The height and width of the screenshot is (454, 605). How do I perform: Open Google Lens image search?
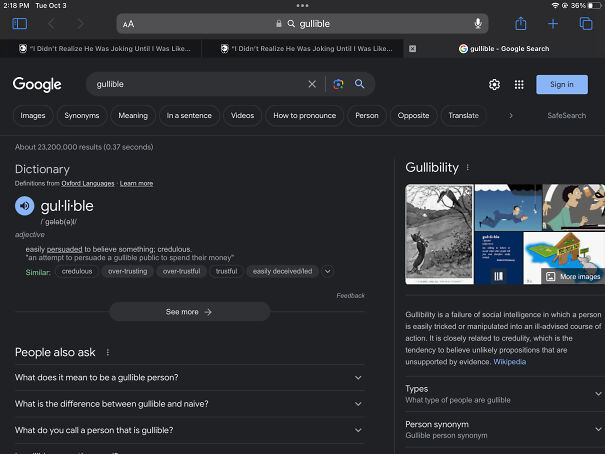click(339, 85)
